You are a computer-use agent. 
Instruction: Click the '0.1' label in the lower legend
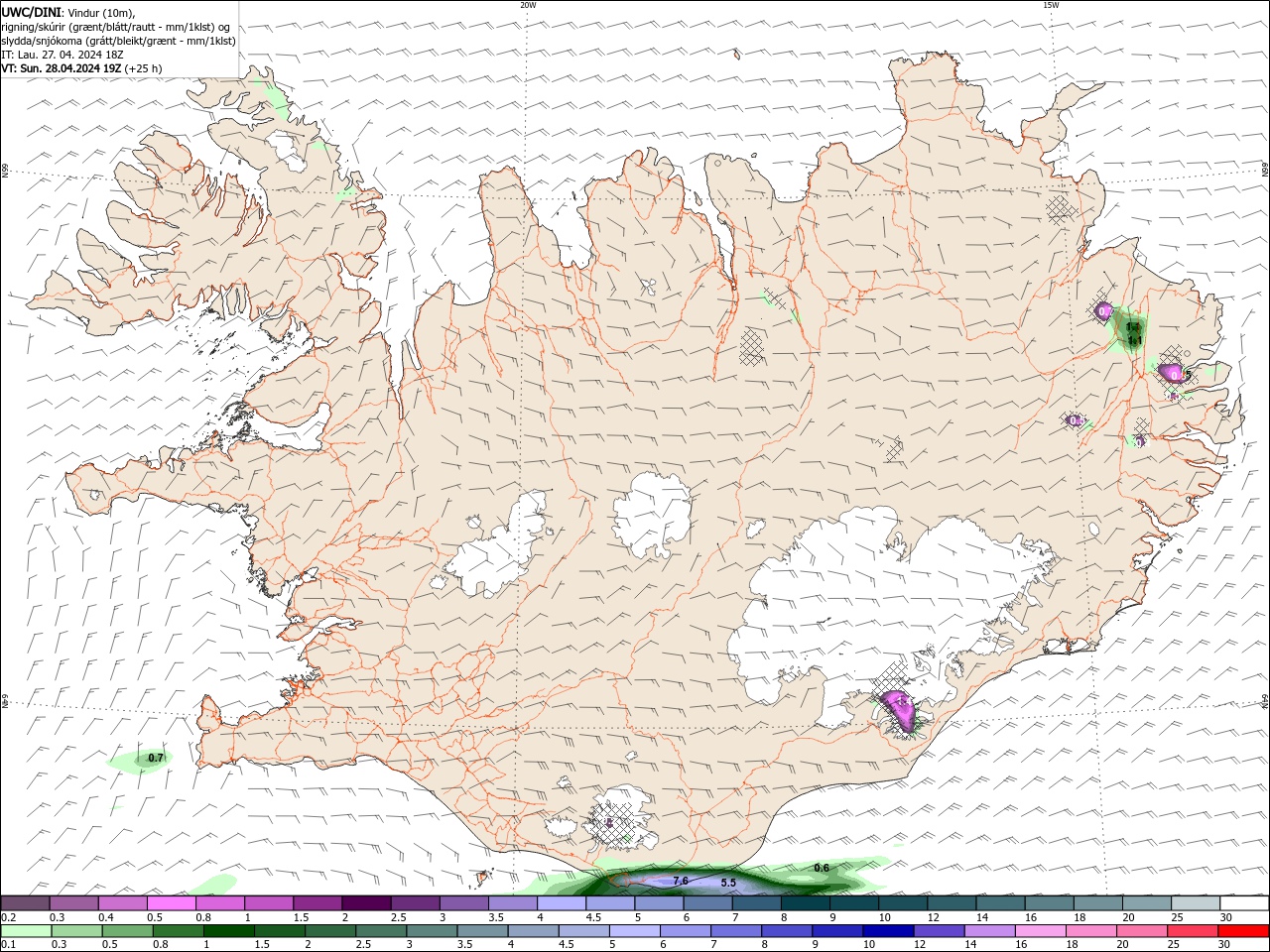8,945
